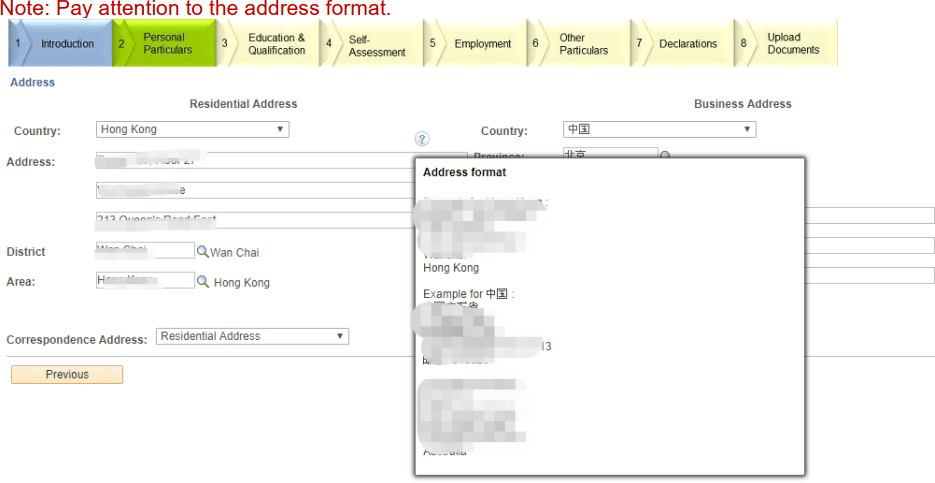Image resolution: width=935 pixels, height=483 pixels.
Task: Open the District lookup magnifier icon
Action: point(202,252)
